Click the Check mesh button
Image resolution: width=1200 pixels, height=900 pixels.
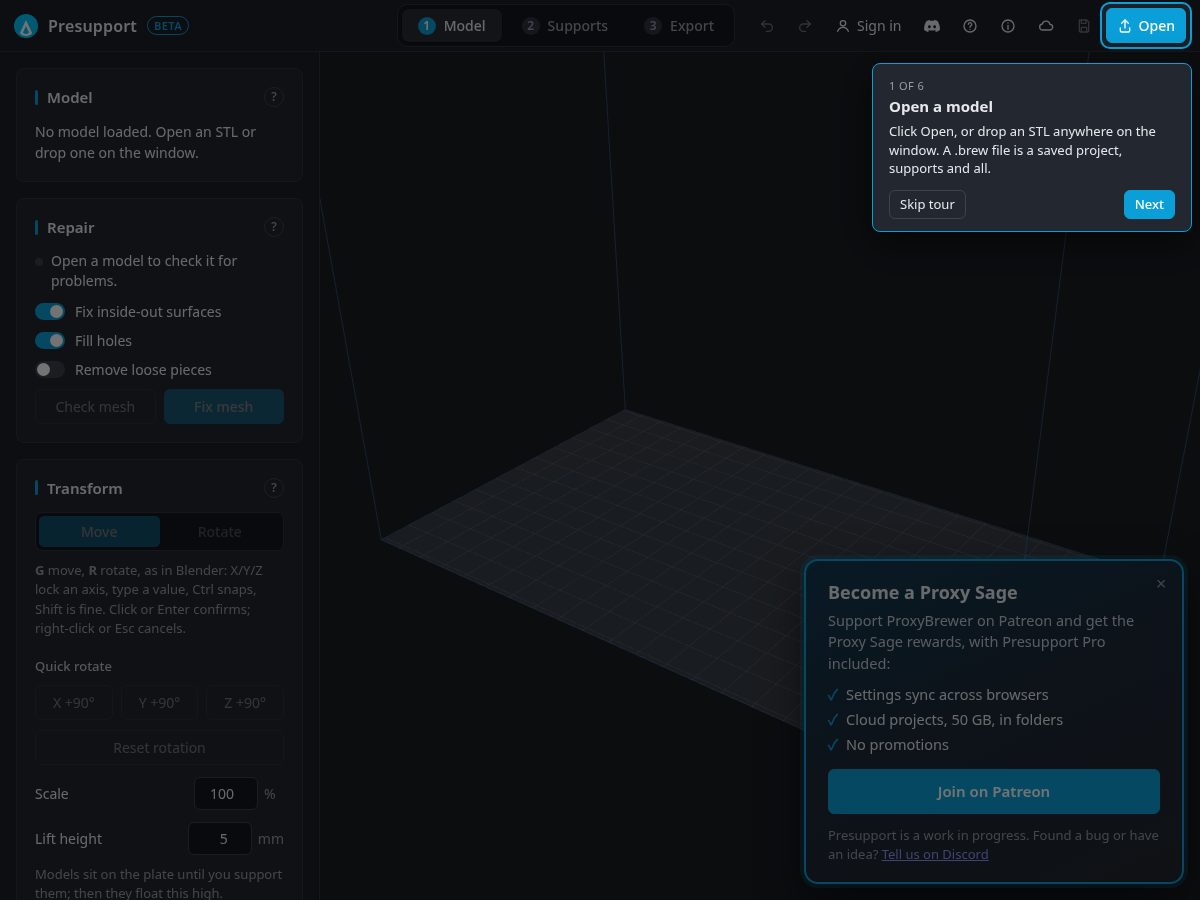95,407
